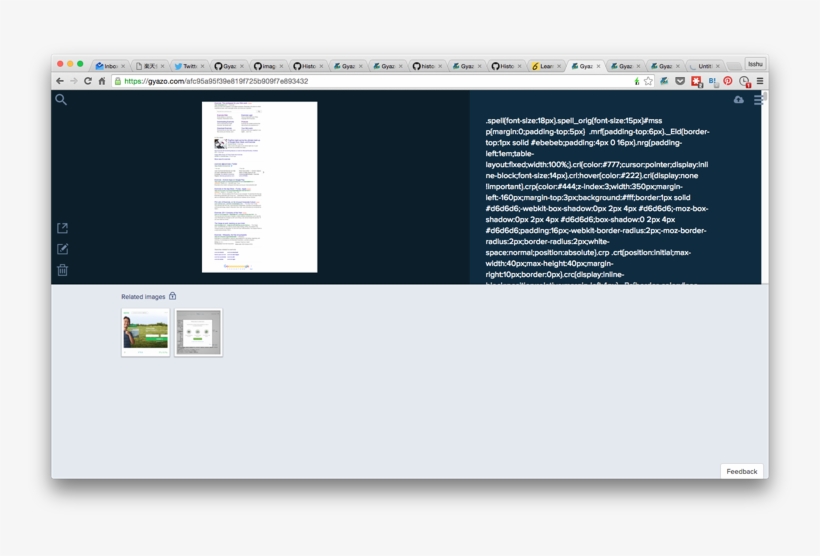
Task: Open the Chrome menu button
Action: click(760, 81)
